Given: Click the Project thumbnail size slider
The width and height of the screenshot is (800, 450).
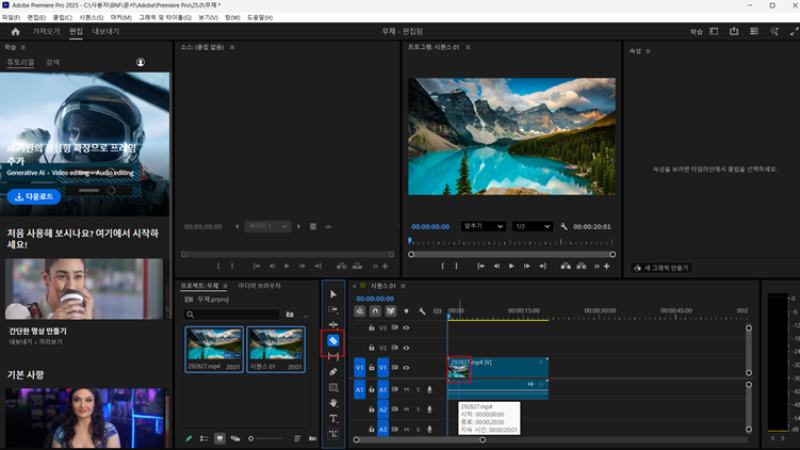Looking at the screenshot, I should coord(265,438).
